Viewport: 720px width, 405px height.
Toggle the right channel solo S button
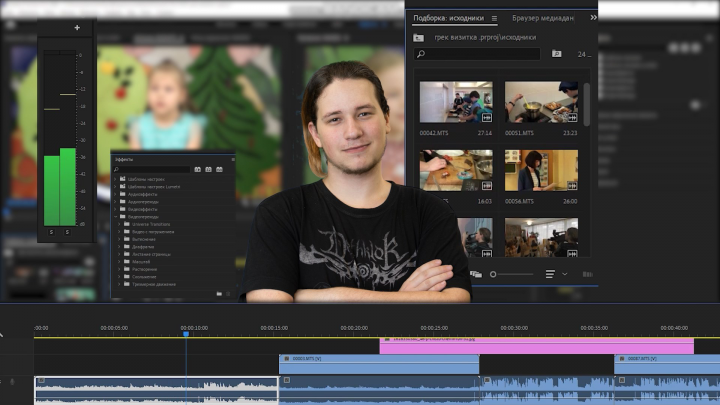68,232
